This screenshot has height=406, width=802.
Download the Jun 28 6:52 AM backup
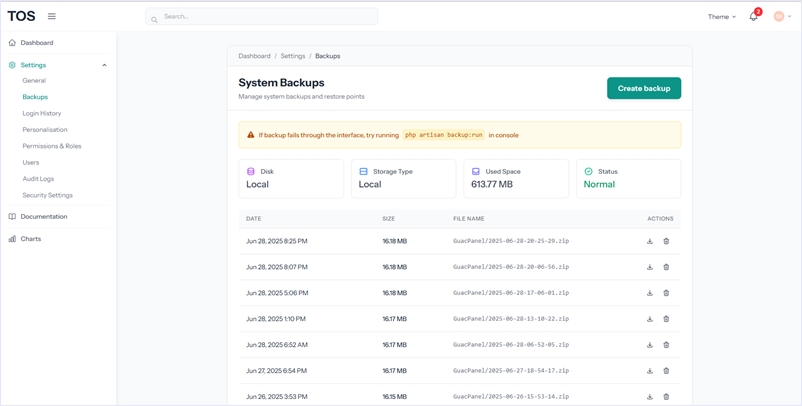(x=650, y=345)
